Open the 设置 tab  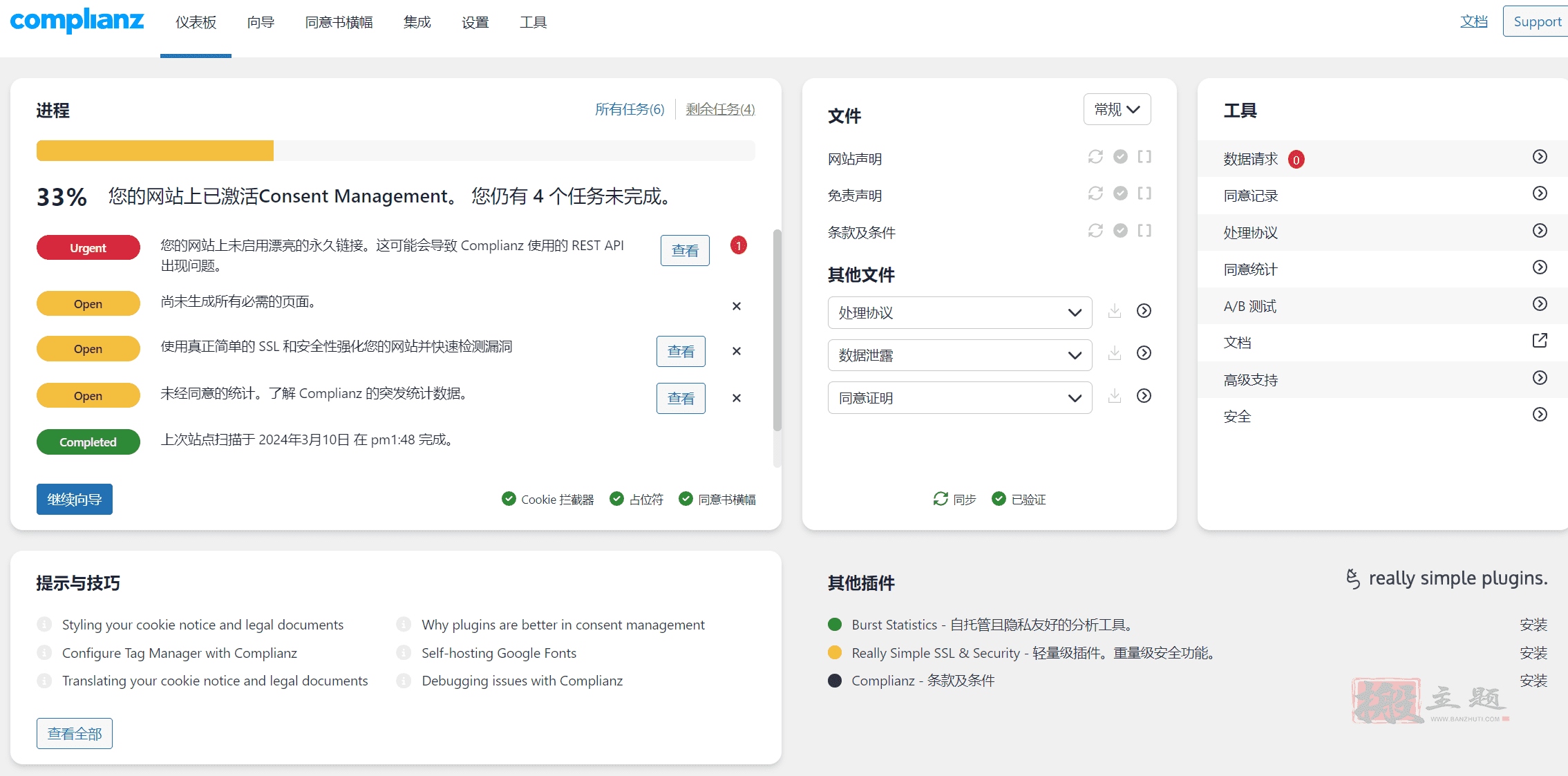coord(475,23)
